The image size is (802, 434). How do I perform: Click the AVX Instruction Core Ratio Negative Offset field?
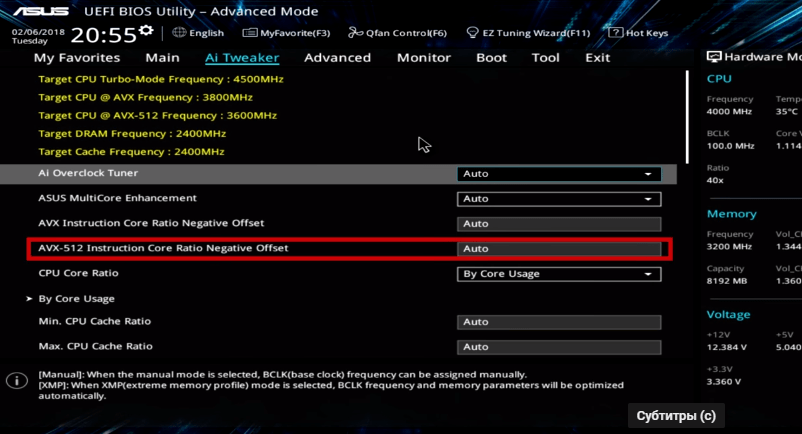click(x=558, y=224)
